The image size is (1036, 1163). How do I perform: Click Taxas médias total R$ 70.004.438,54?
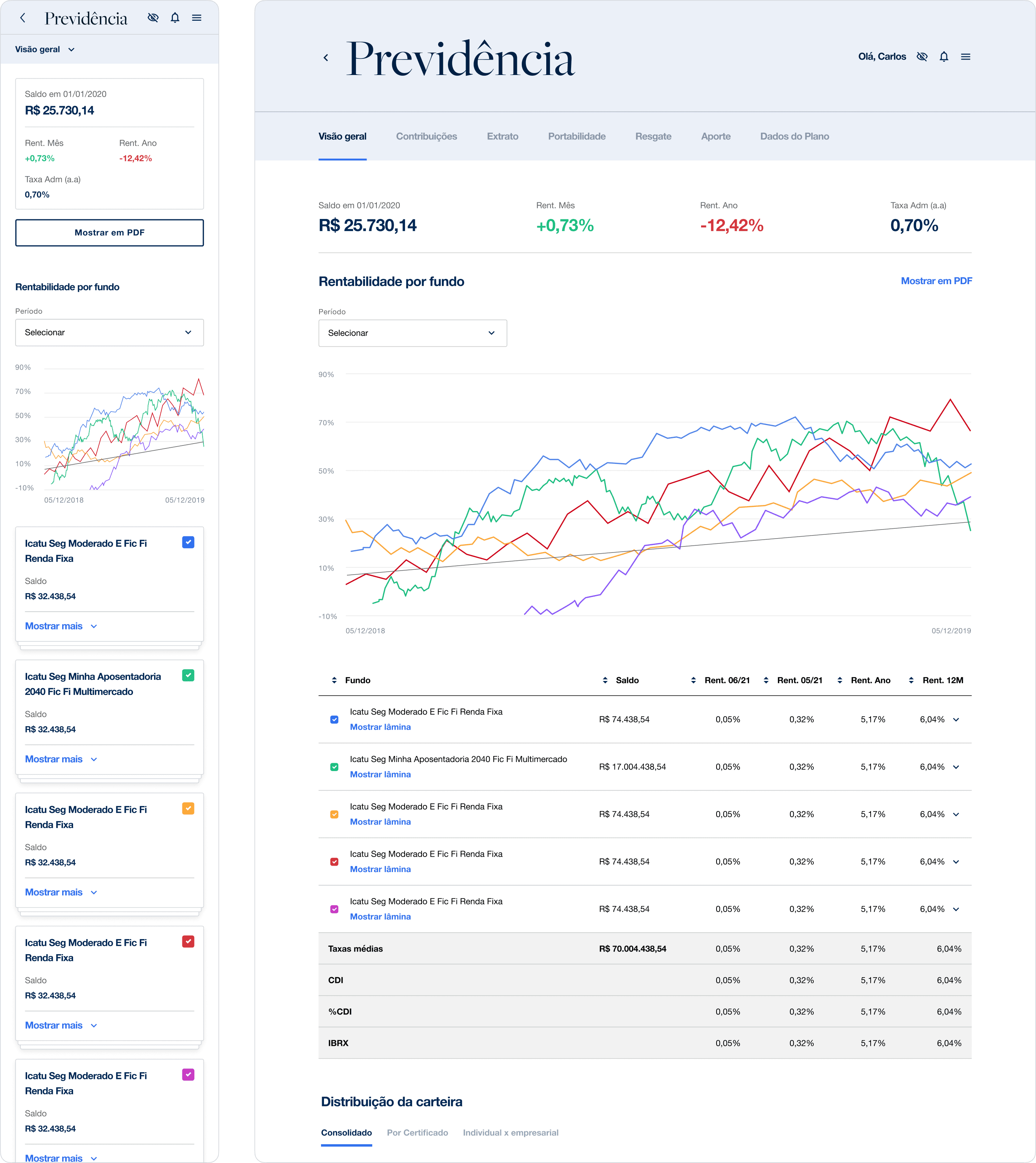point(633,949)
